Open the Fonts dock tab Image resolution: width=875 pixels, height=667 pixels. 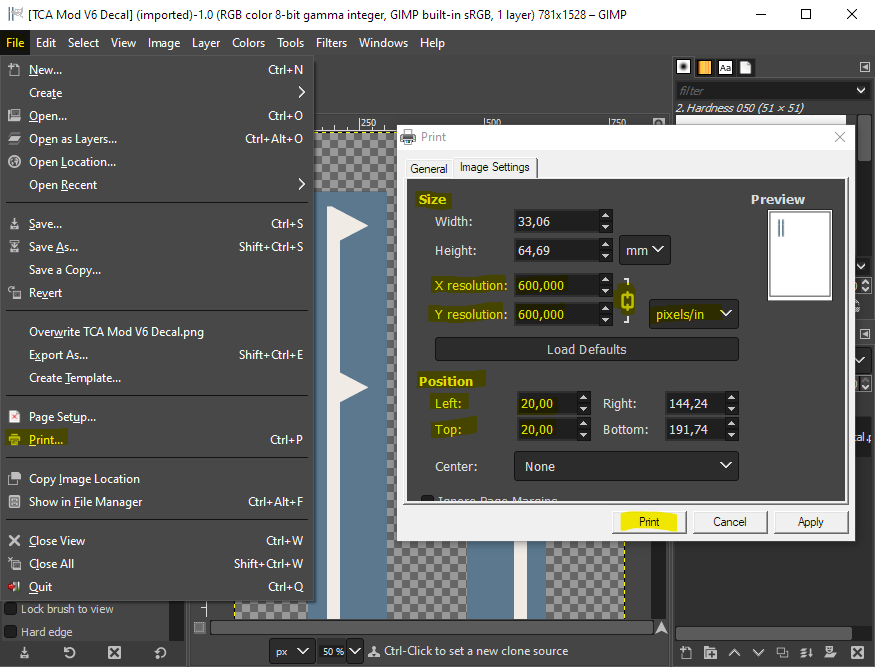[725, 68]
